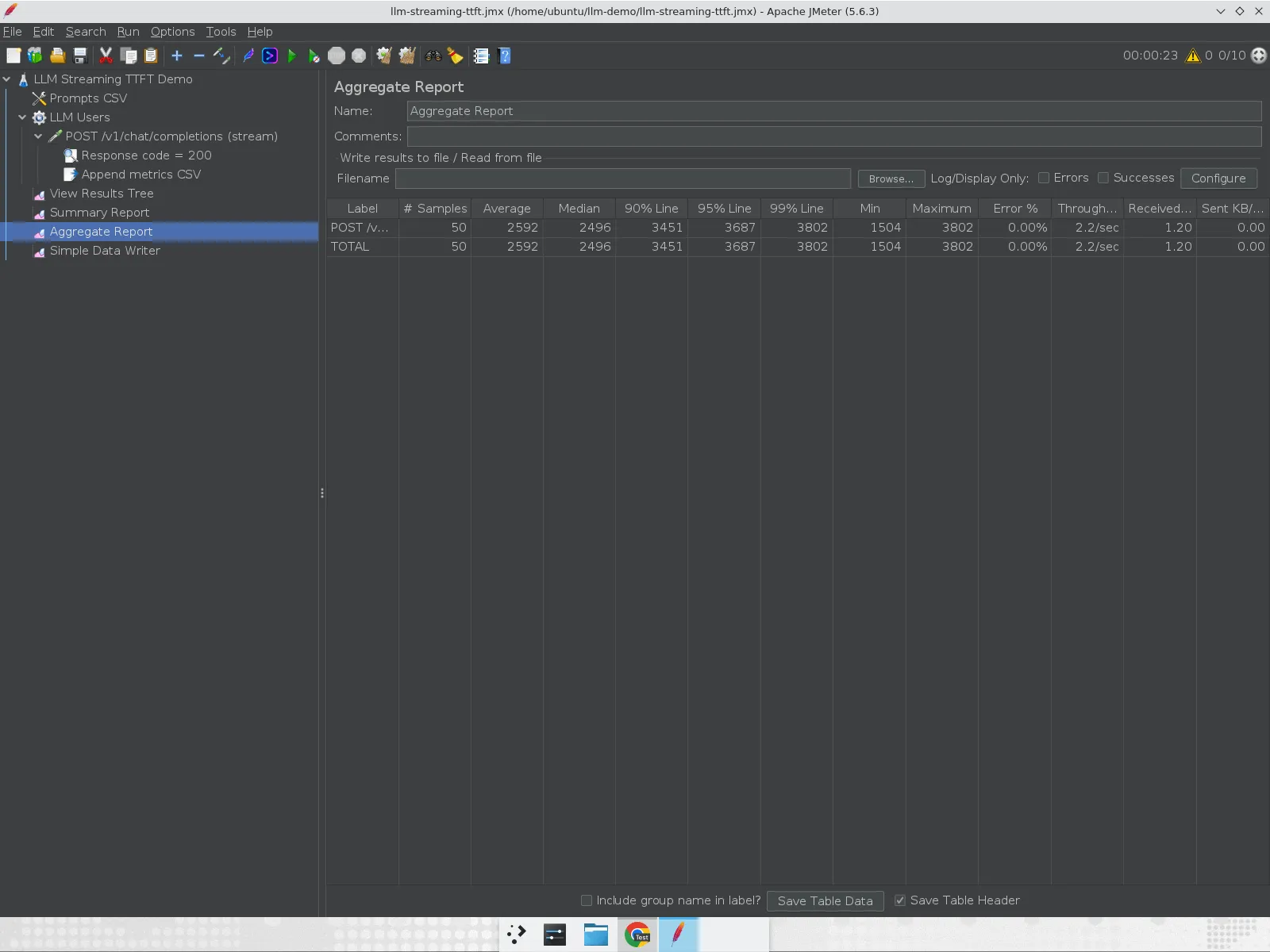1270x952 pixels.
Task: Click the Average column header
Action: (x=506, y=209)
